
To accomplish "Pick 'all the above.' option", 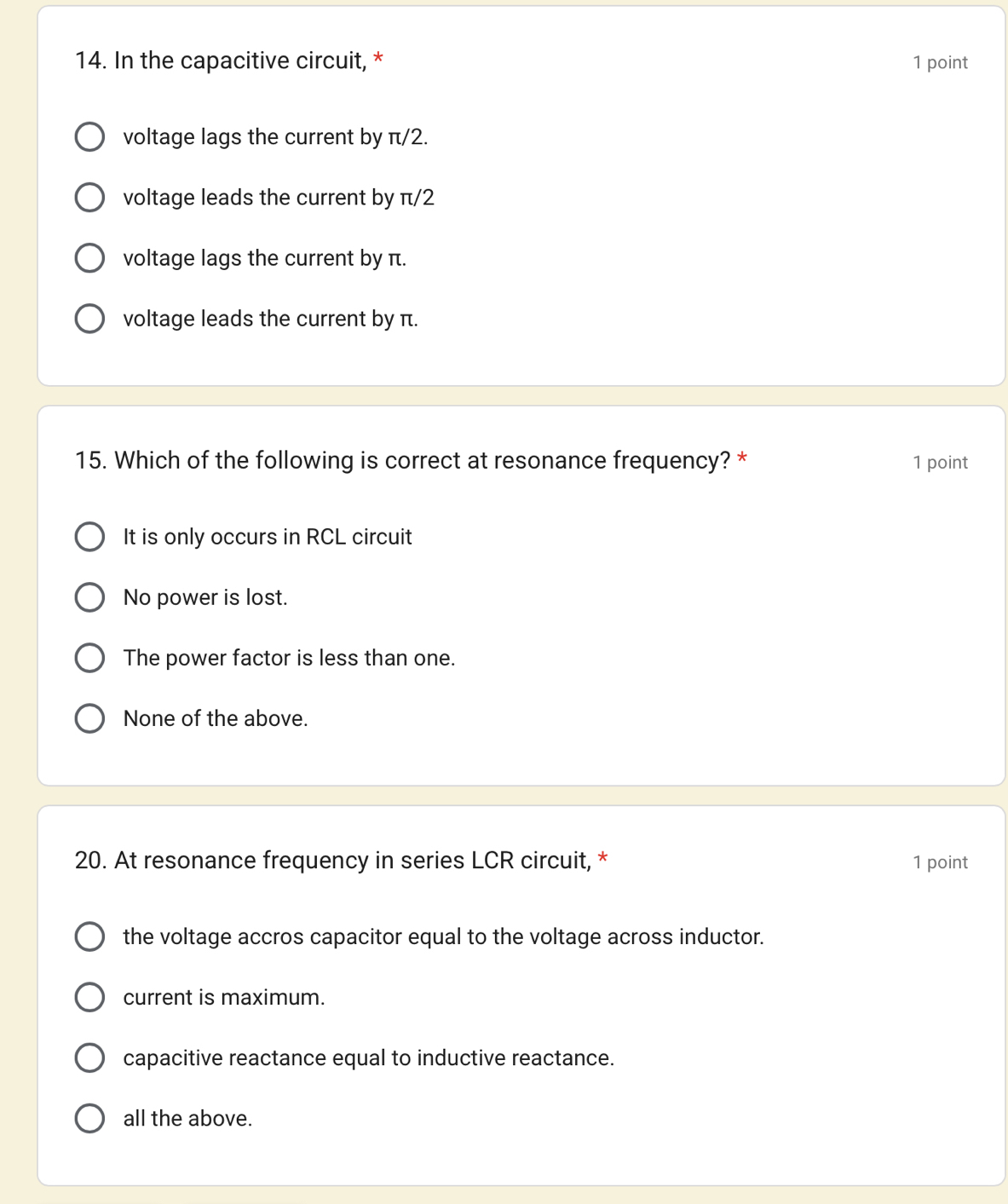I will pos(89,1118).
